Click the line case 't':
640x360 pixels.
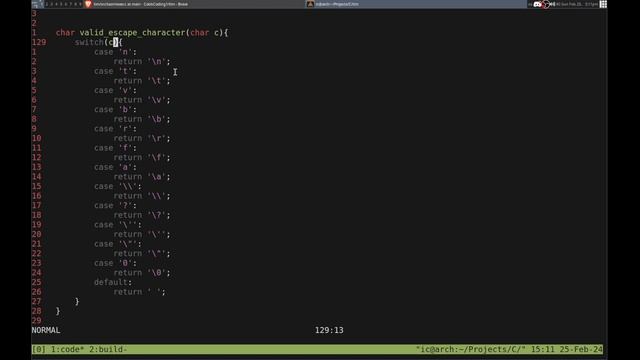click(116, 71)
